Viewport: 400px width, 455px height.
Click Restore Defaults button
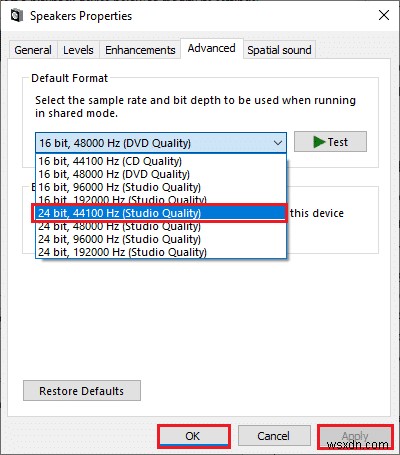pyautogui.click(x=82, y=391)
